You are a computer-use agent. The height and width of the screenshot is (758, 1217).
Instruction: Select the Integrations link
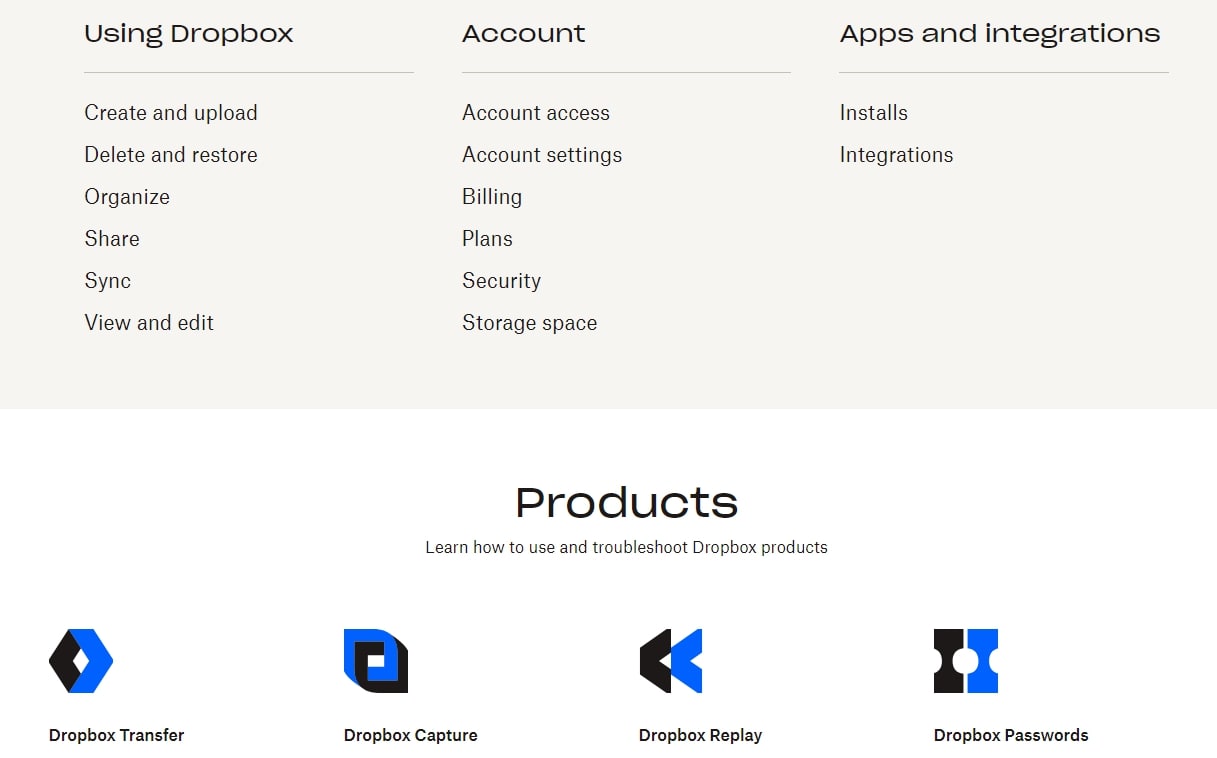tap(896, 155)
